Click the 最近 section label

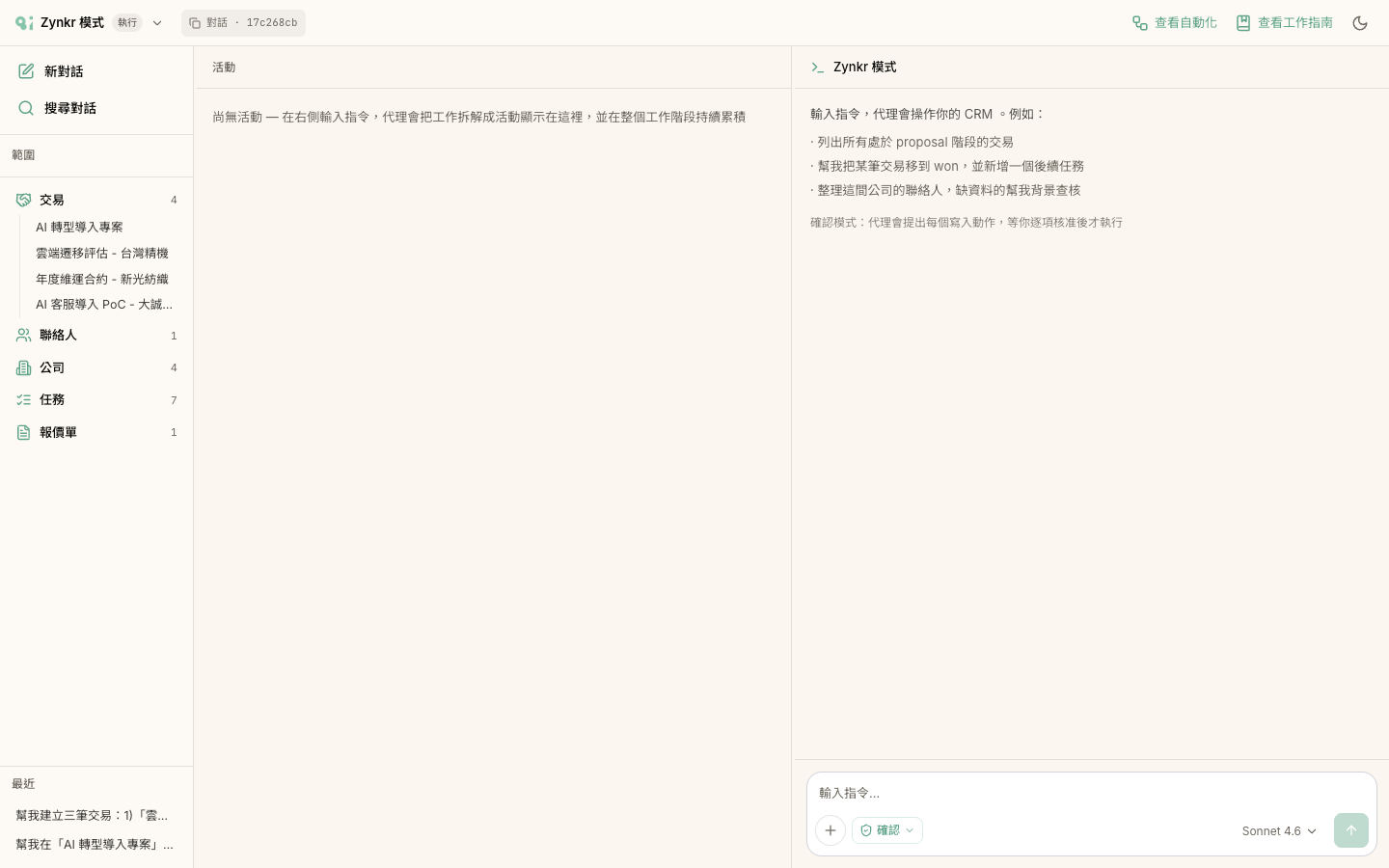click(23, 784)
